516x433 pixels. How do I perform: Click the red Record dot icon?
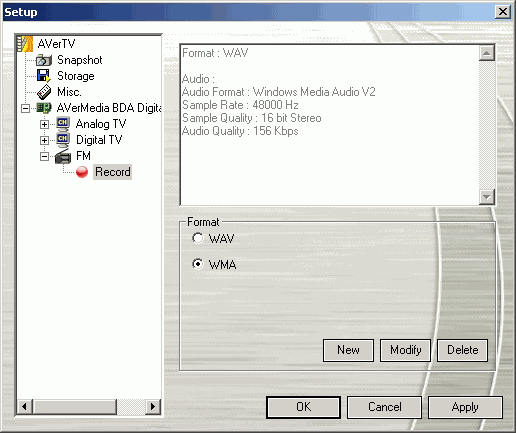pos(82,172)
